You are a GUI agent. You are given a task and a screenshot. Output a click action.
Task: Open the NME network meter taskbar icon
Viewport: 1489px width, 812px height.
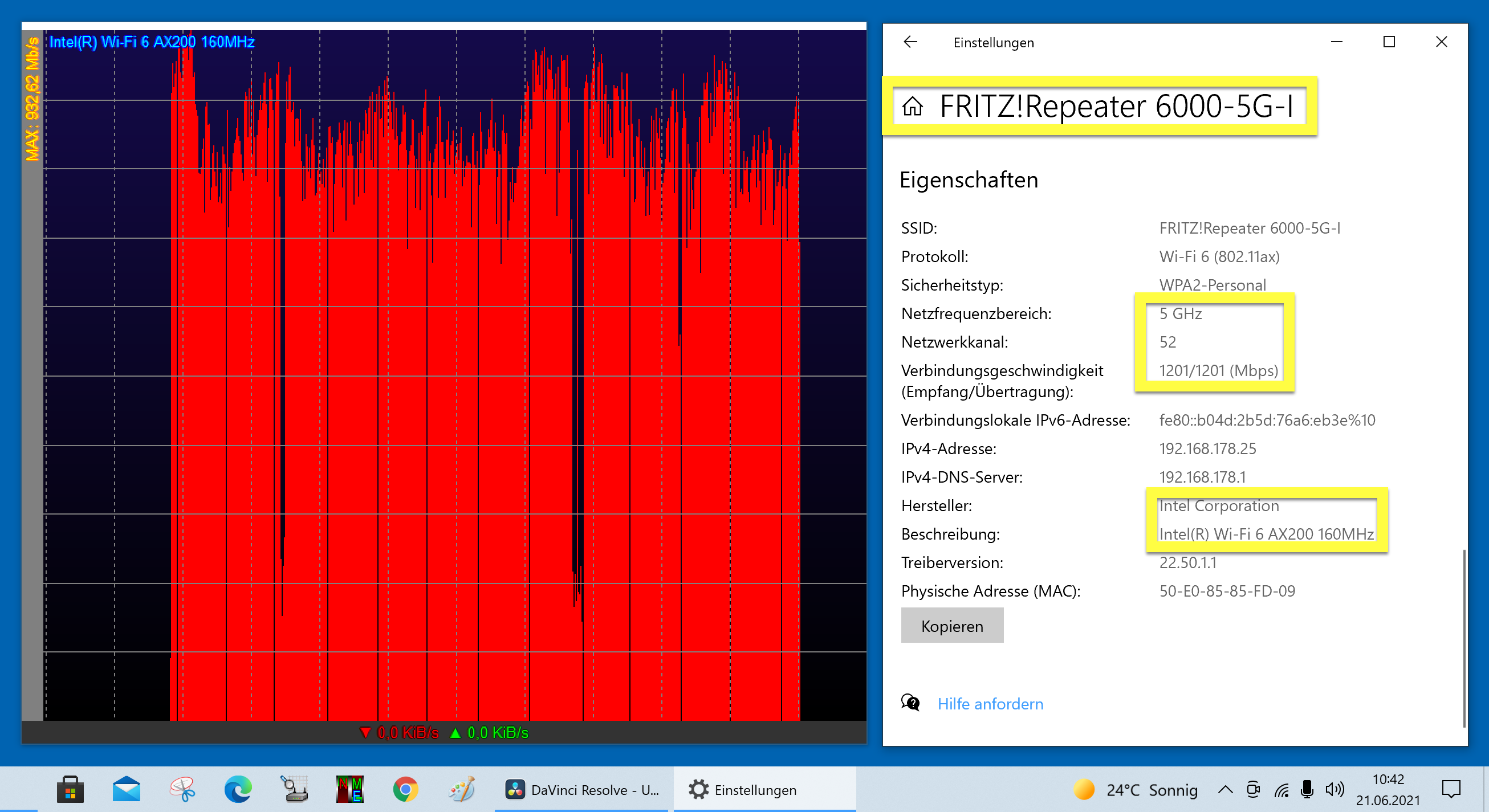[x=350, y=789]
